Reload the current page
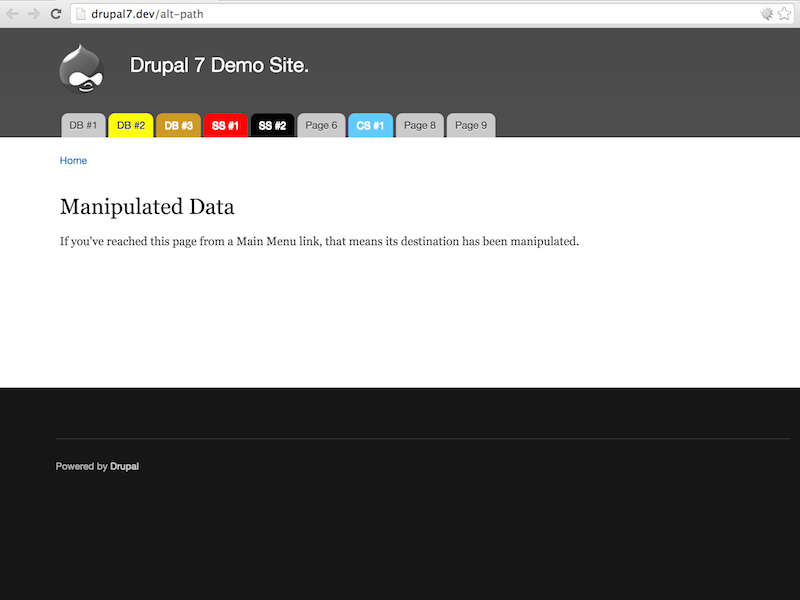The image size is (800, 600). pos(56,14)
